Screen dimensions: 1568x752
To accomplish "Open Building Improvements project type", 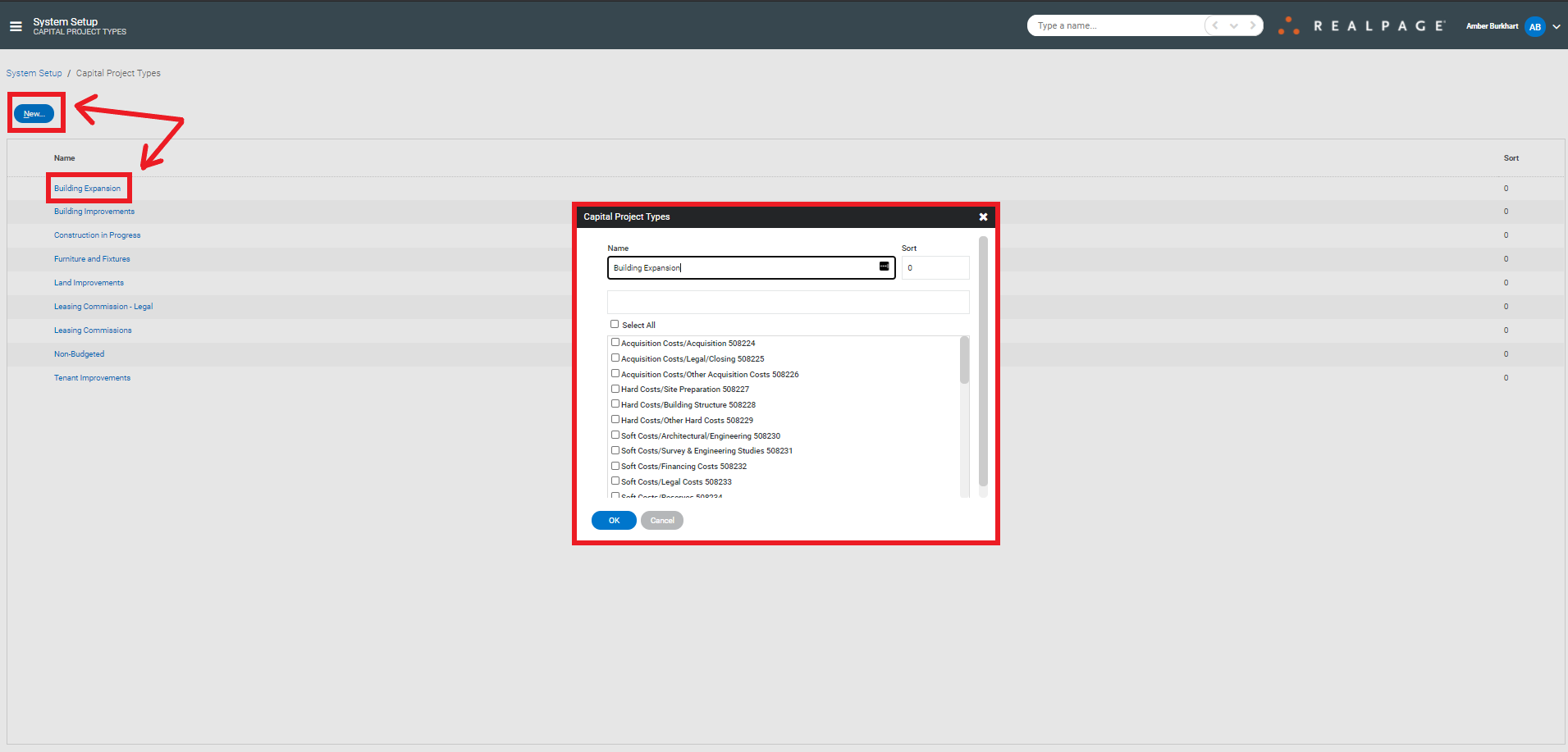I will pyautogui.click(x=94, y=212).
